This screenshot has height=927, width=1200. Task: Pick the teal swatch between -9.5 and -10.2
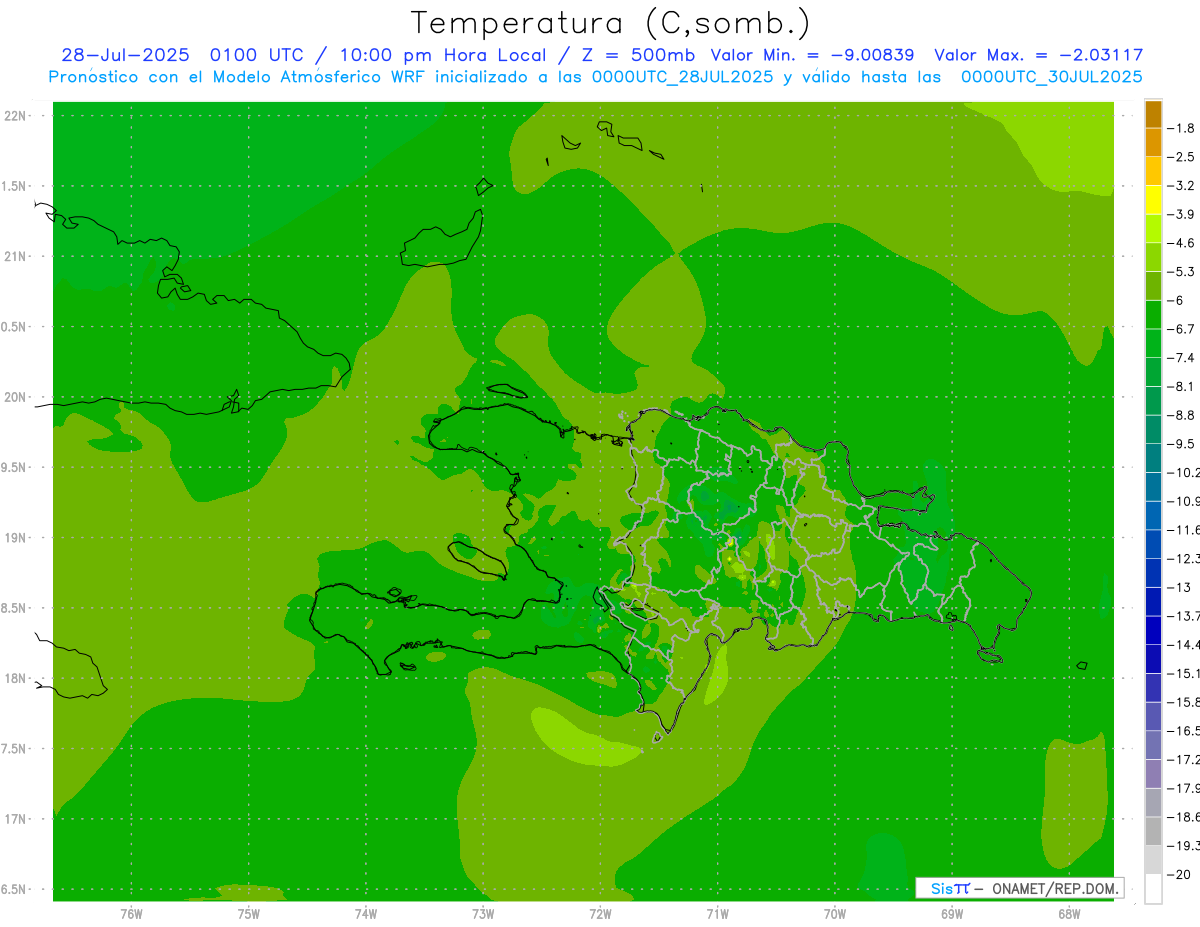tap(1153, 458)
